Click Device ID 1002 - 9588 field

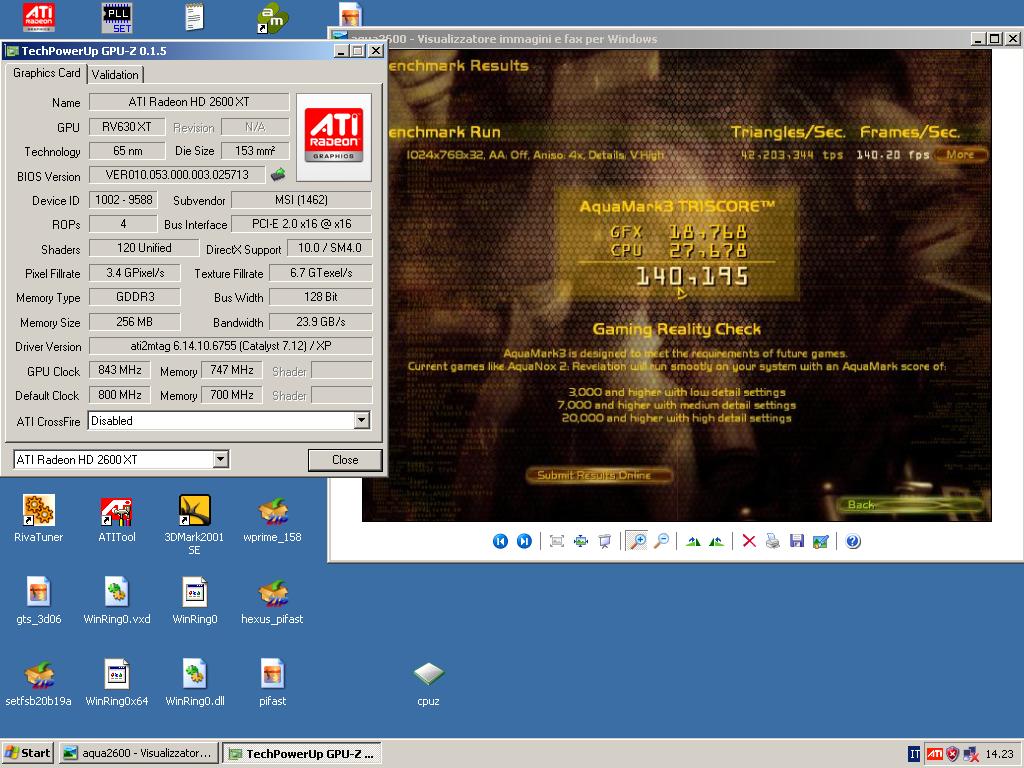[x=123, y=200]
